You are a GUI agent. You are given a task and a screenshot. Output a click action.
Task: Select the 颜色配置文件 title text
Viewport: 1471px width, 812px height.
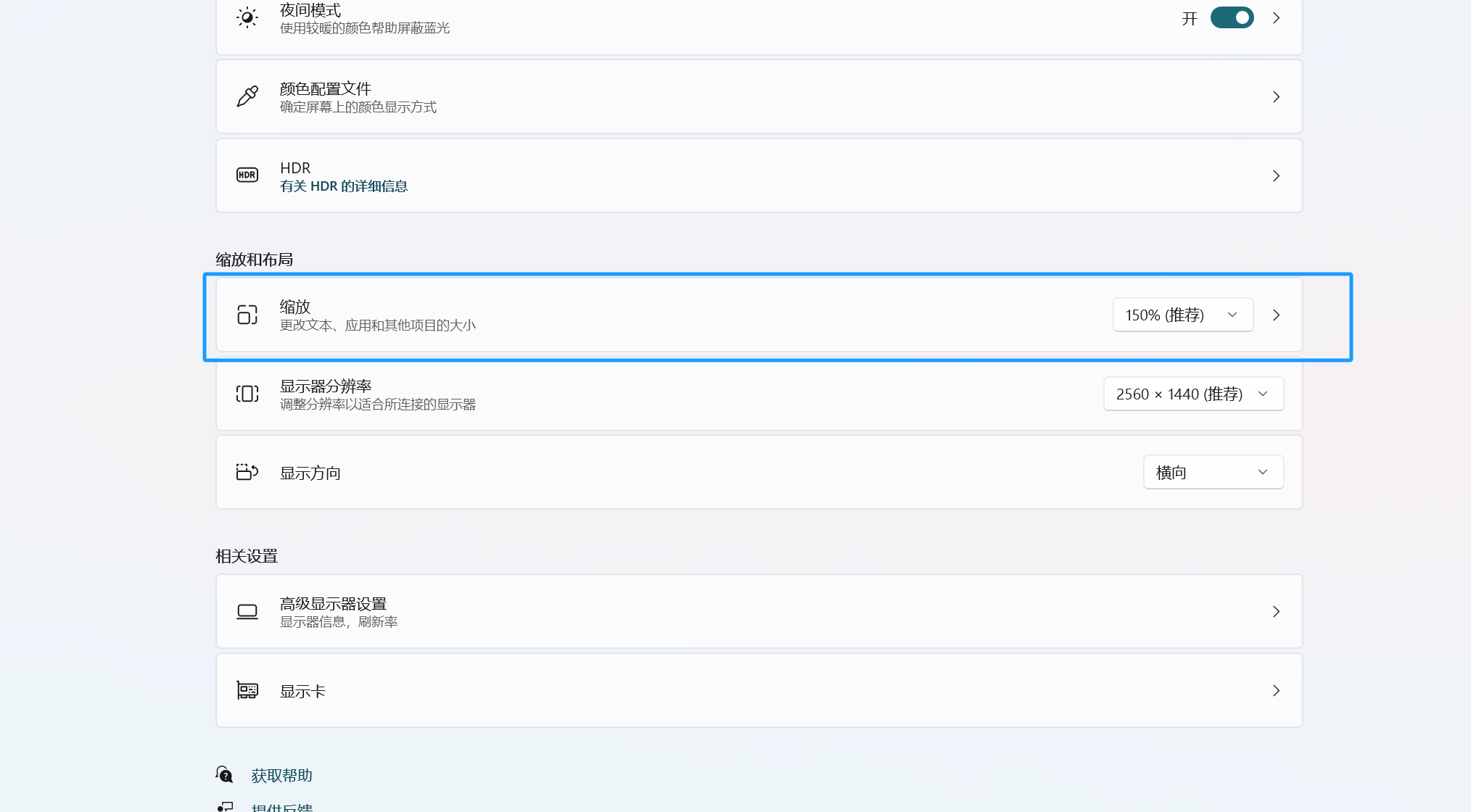[x=326, y=88]
